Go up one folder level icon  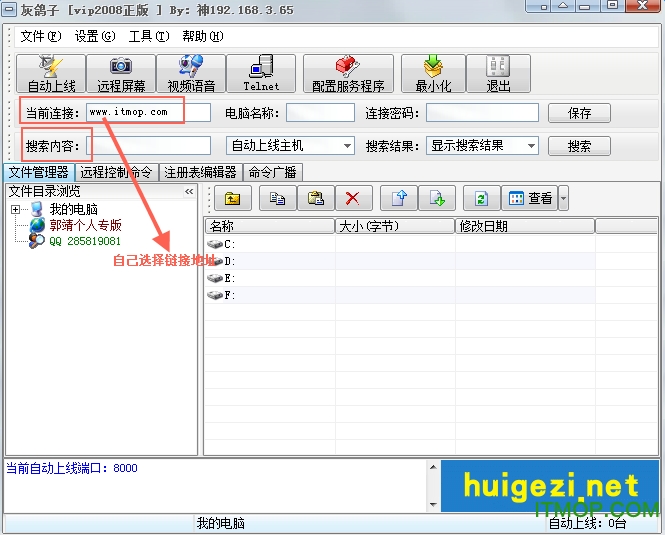233,198
